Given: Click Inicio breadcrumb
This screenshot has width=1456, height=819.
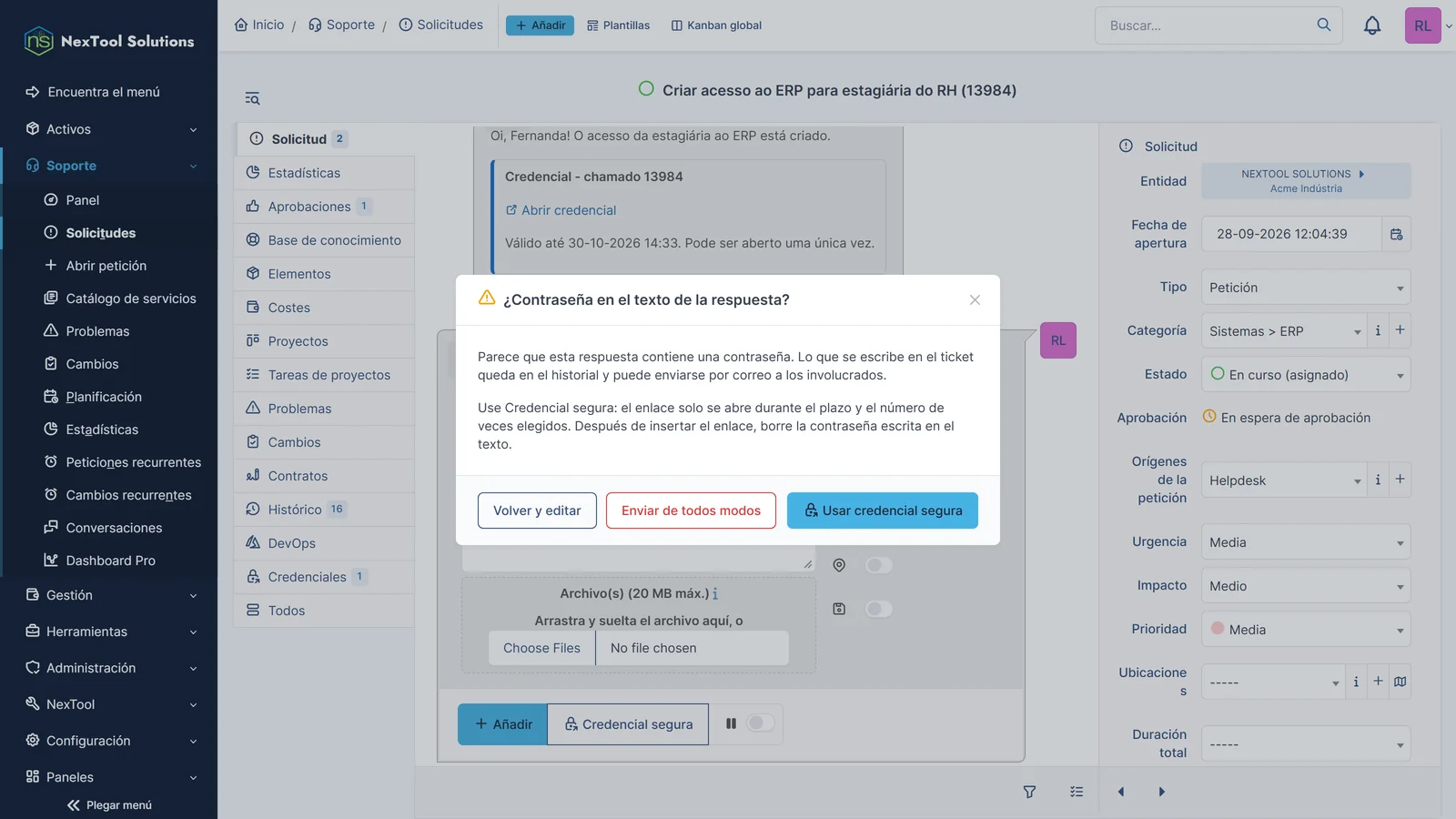Looking at the screenshot, I should 259,25.
